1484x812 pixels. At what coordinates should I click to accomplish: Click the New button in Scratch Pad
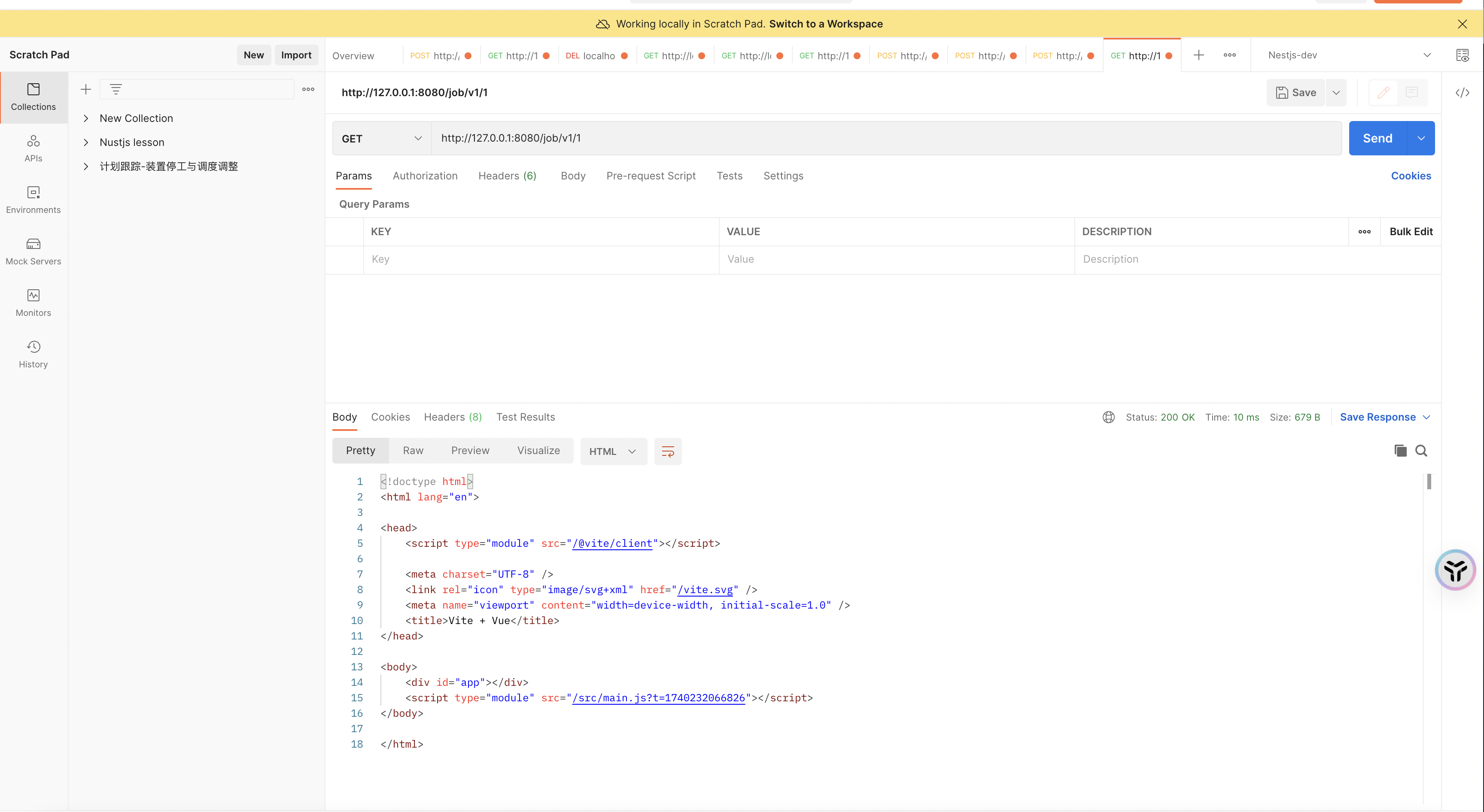[253, 55]
